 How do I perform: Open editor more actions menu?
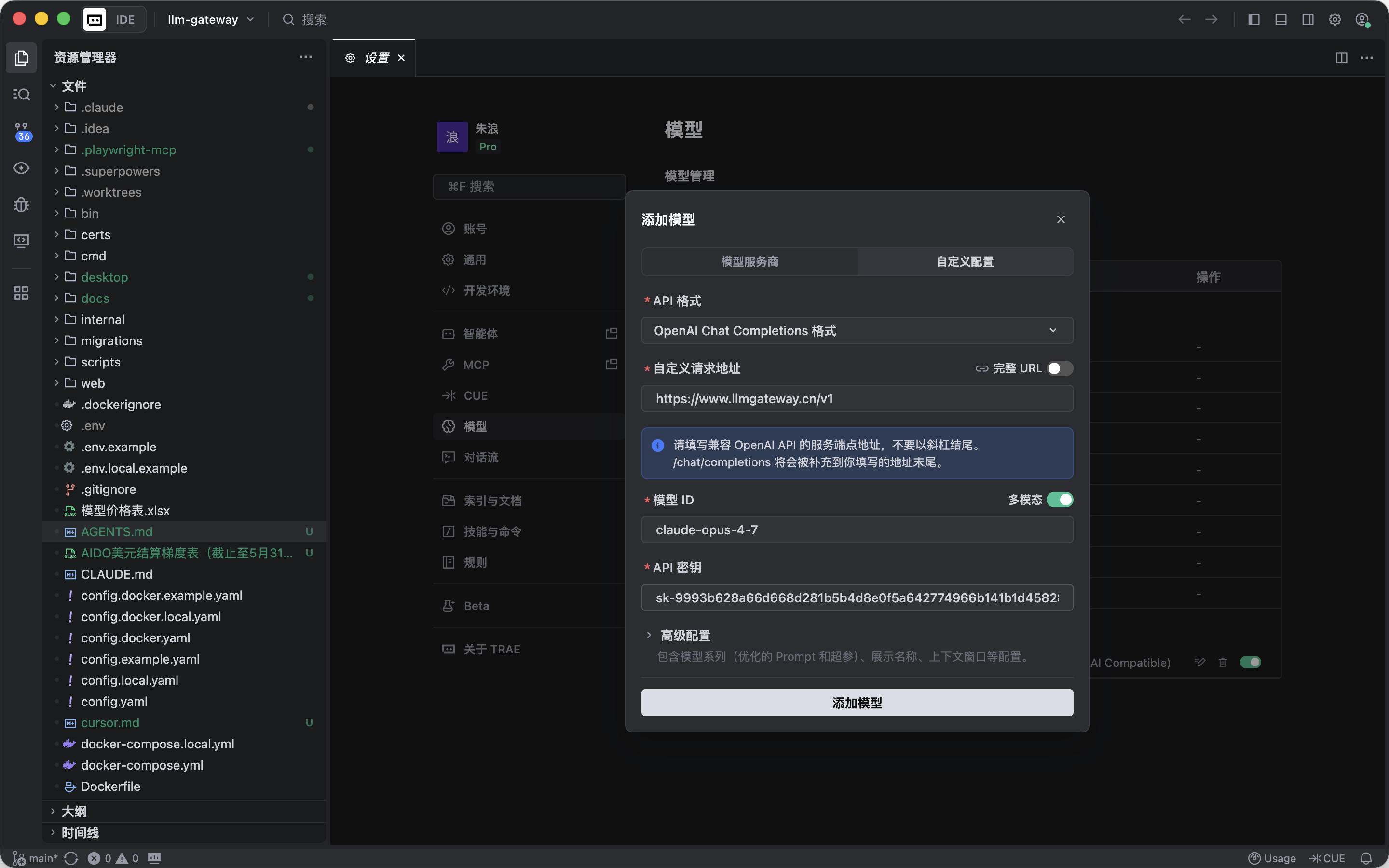pos(1367,57)
